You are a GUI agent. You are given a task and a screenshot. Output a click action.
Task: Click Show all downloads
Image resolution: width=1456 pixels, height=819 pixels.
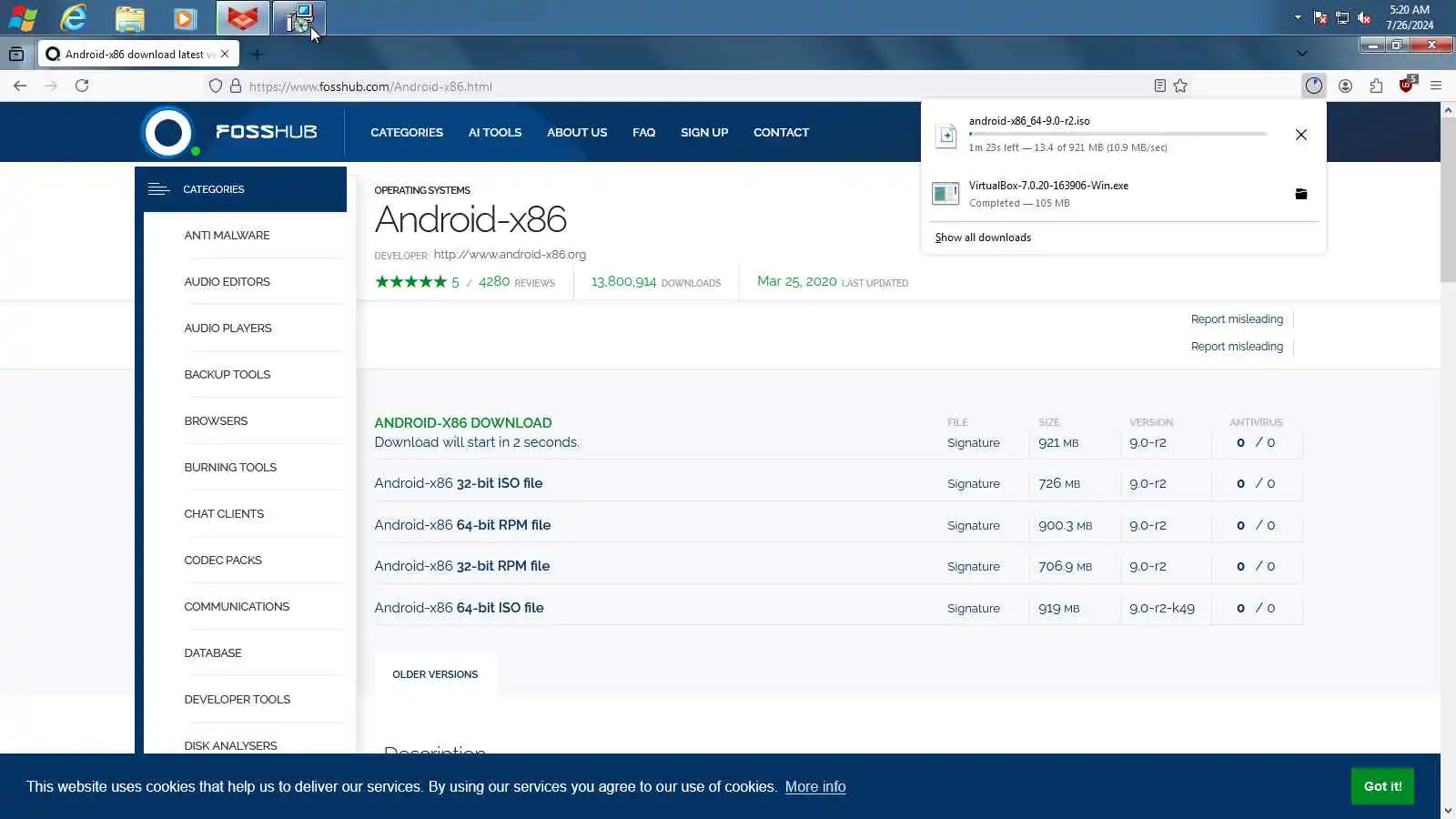pos(983,238)
